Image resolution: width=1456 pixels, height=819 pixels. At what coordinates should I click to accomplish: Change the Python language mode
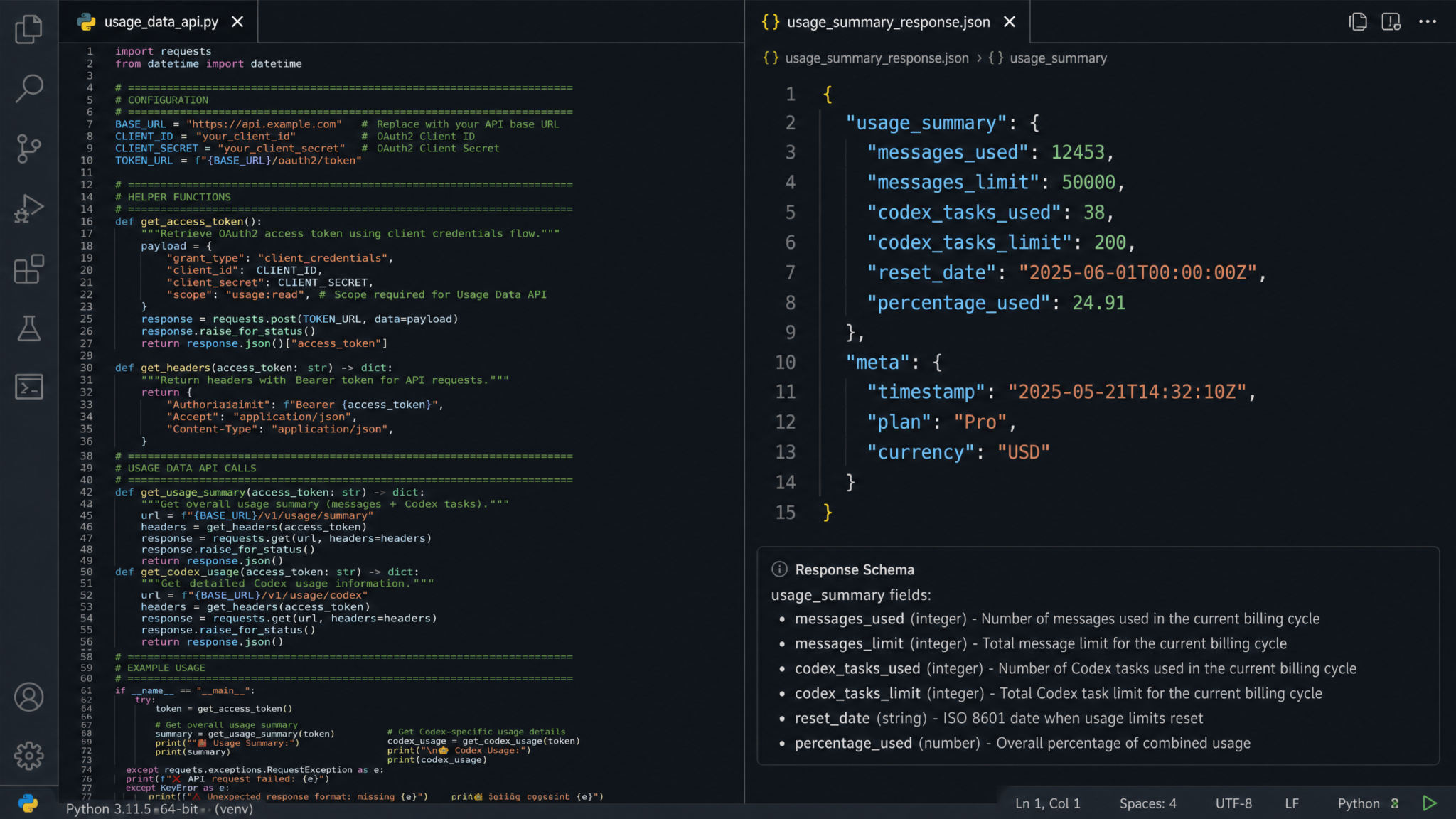tap(1358, 803)
